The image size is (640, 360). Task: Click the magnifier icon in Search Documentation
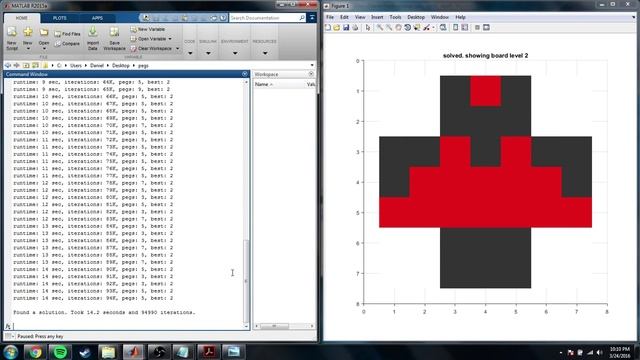(x=302, y=18)
